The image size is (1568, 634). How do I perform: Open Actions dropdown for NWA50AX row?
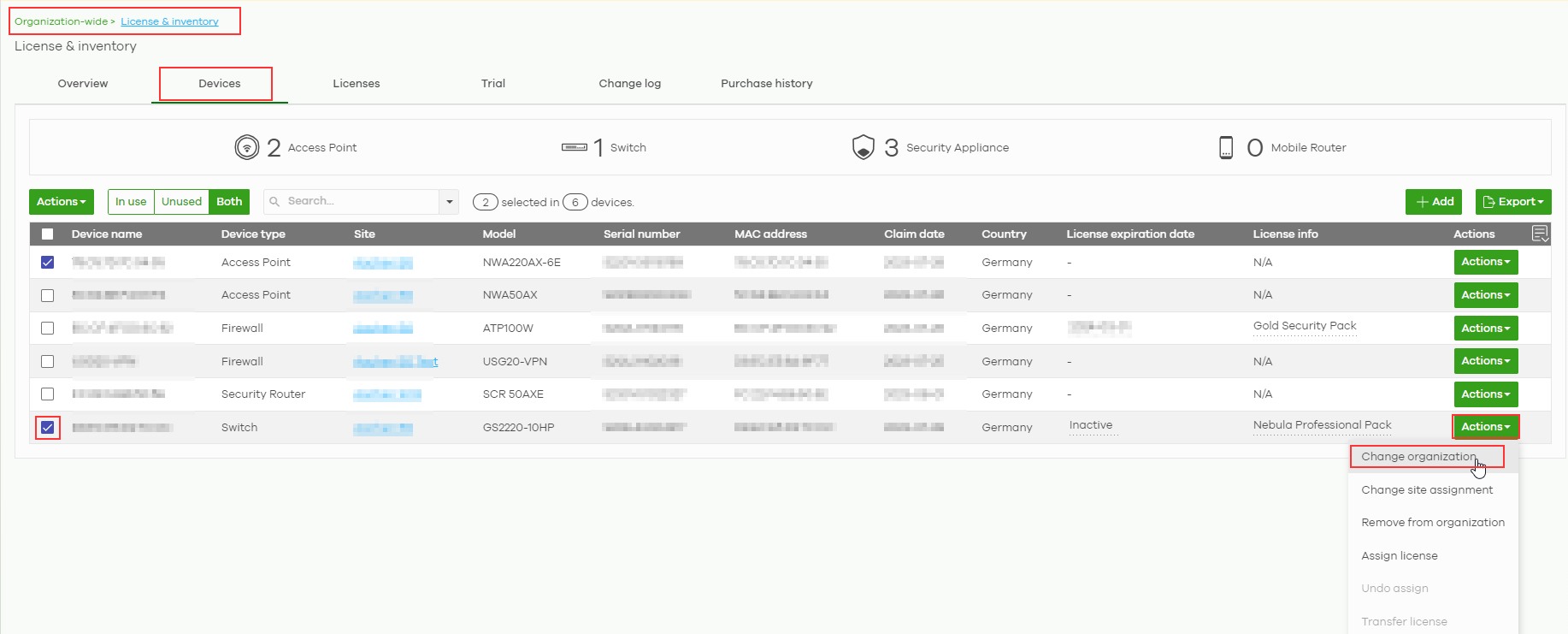coord(1485,295)
